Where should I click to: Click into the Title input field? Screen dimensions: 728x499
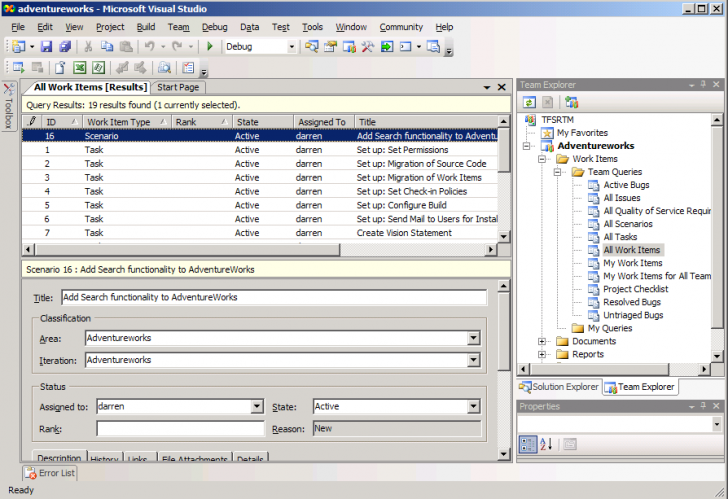[x=274, y=298]
